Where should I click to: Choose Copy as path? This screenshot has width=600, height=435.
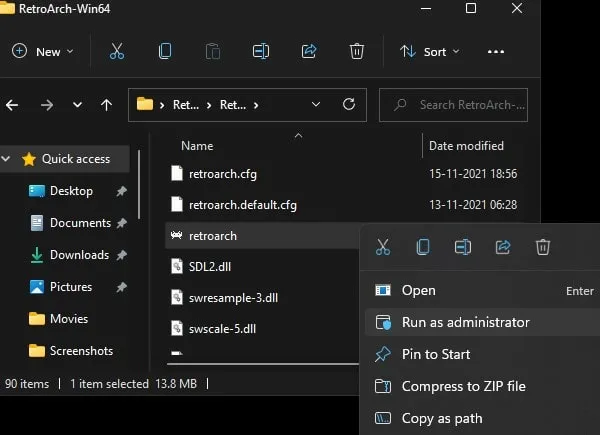click(484, 419)
